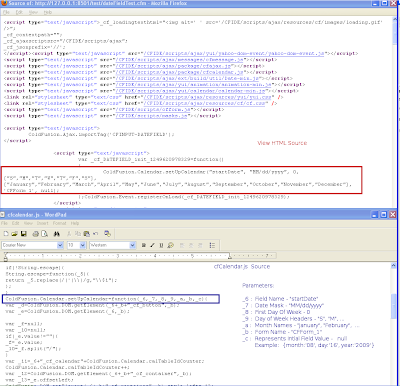This screenshot has height=386, width=400.
Task: Minimize the Firefox source window
Action: click(x=375, y=3)
